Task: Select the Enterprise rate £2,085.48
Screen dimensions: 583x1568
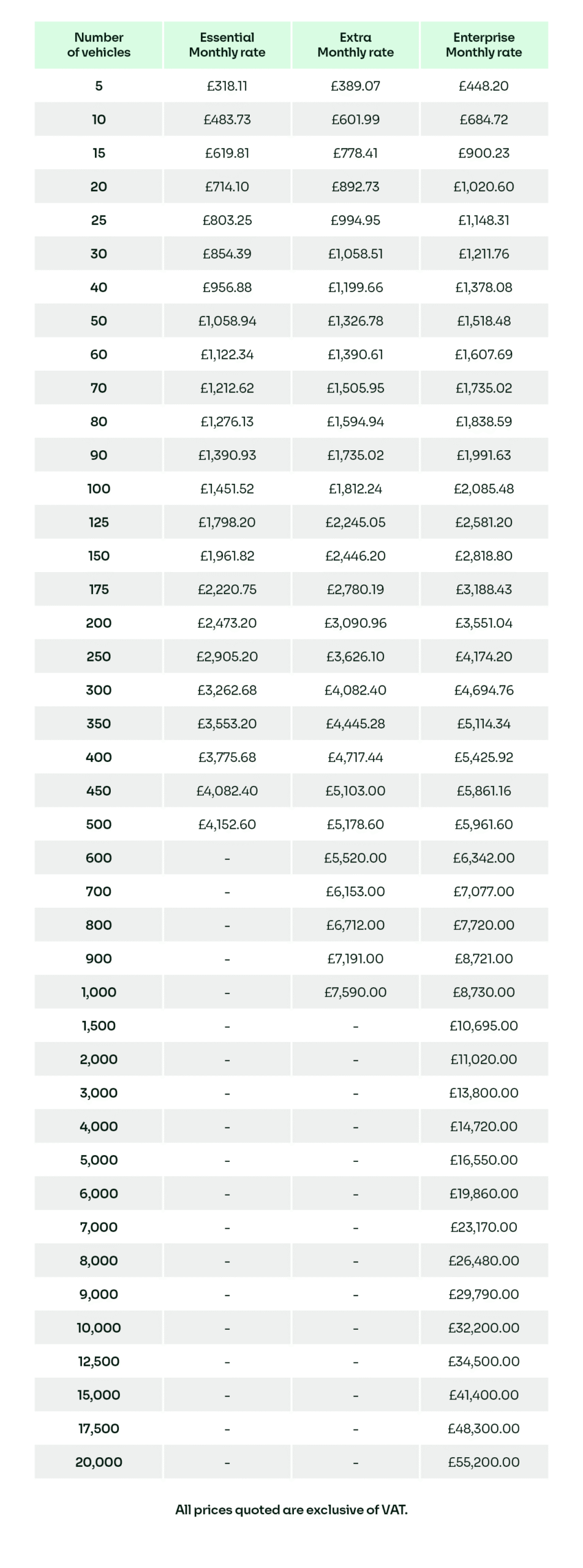Action: tap(483, 489)
